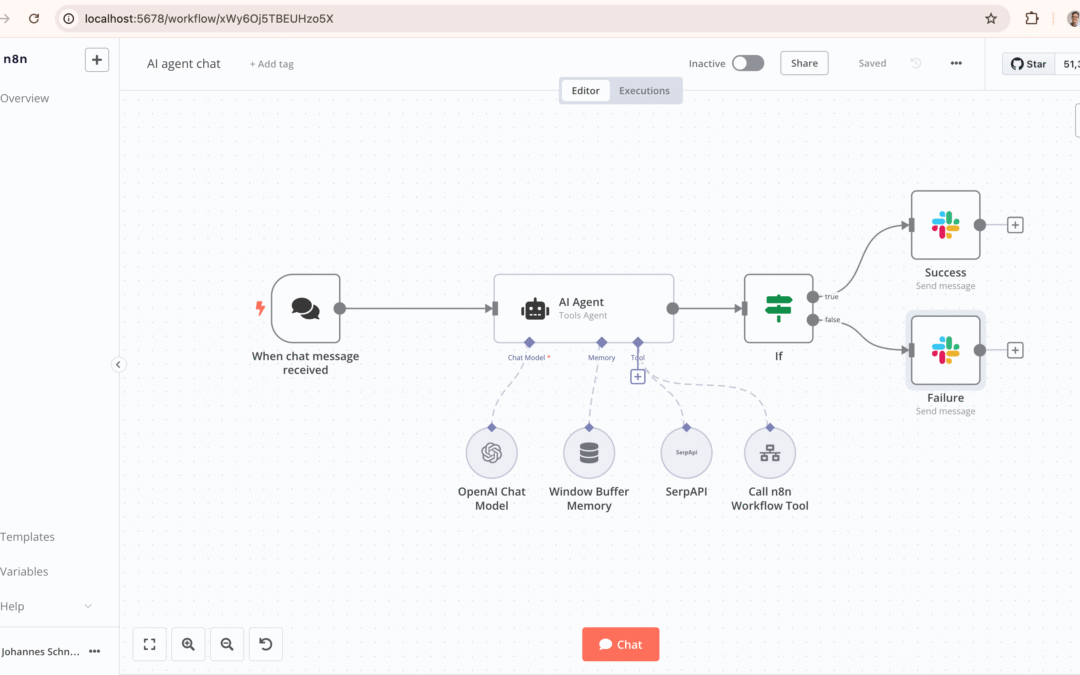Viewport: 1080px width, 675px height.
Task: Collapse the left sidebar with the chevron
Action: pyautogui.click(x=118, y=364)
